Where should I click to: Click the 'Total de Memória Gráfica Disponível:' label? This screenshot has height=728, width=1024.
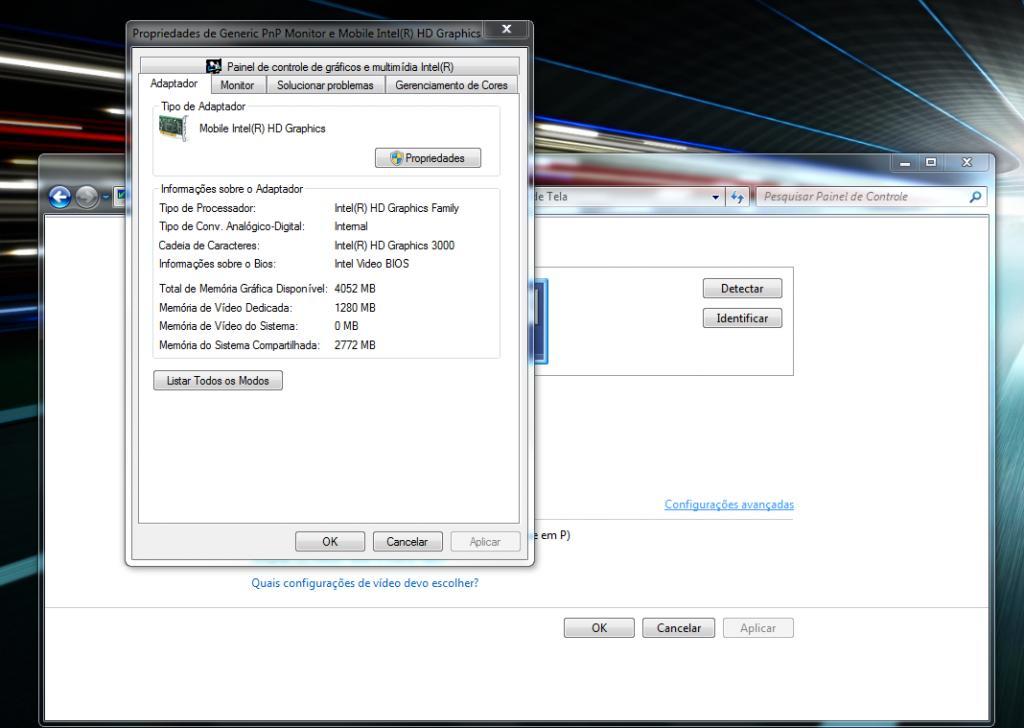coord(243,289)
